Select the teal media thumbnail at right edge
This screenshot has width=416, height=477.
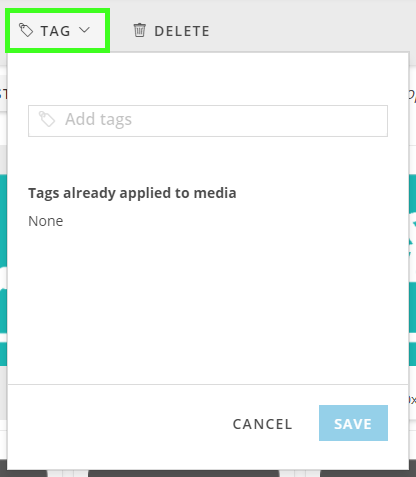[x=413, y=253]
